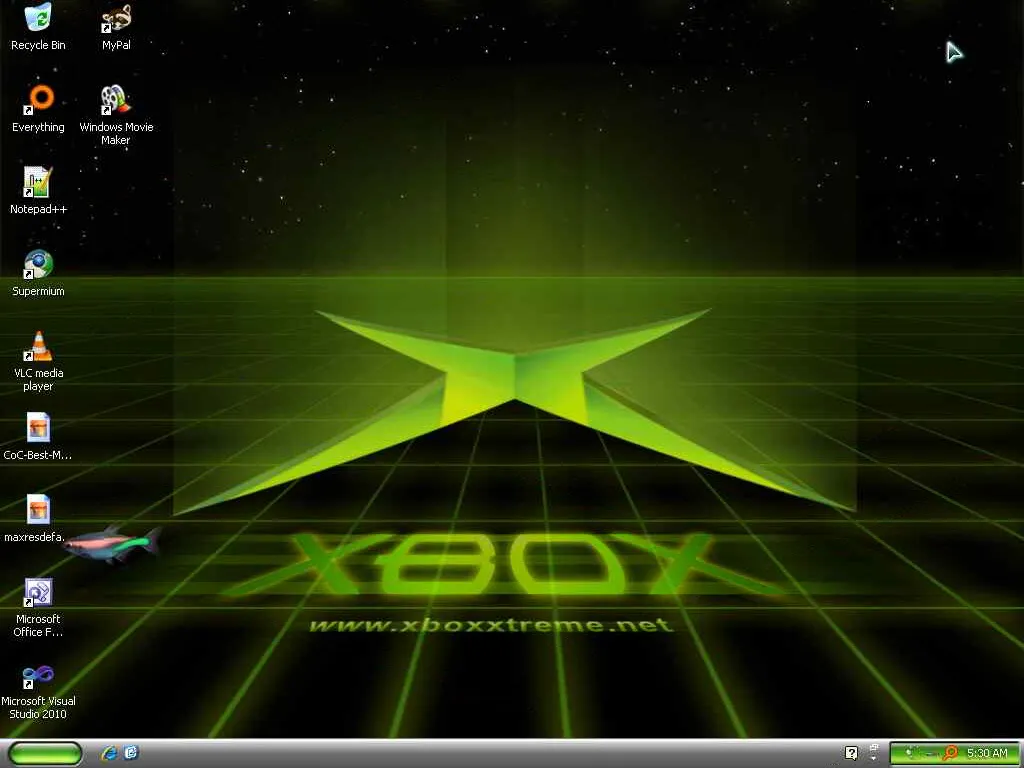Select the Everything search shortcut on desktop
The width and height of the screenshot is (1024, 768).
tap(38, 109)
